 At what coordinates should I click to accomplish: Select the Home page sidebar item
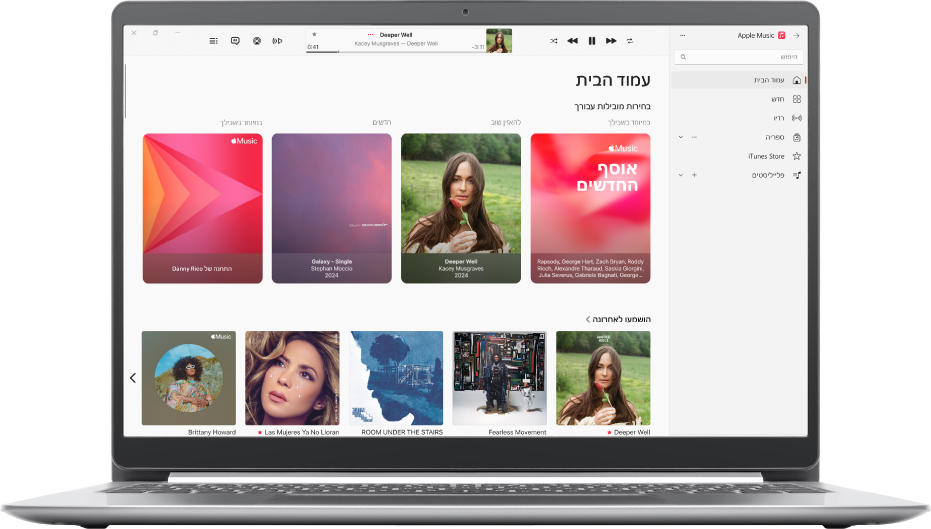pos(739,80)
